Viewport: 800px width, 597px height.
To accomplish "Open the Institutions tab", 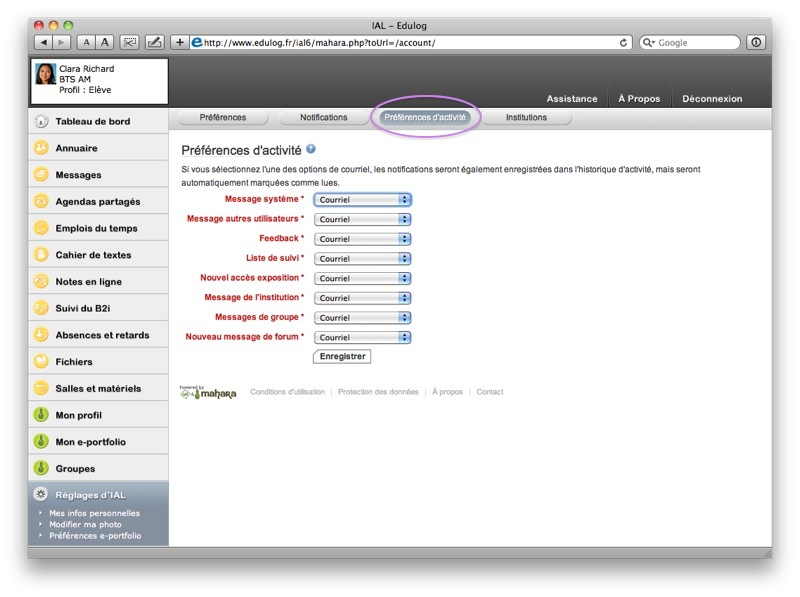I will click(526, 118).
